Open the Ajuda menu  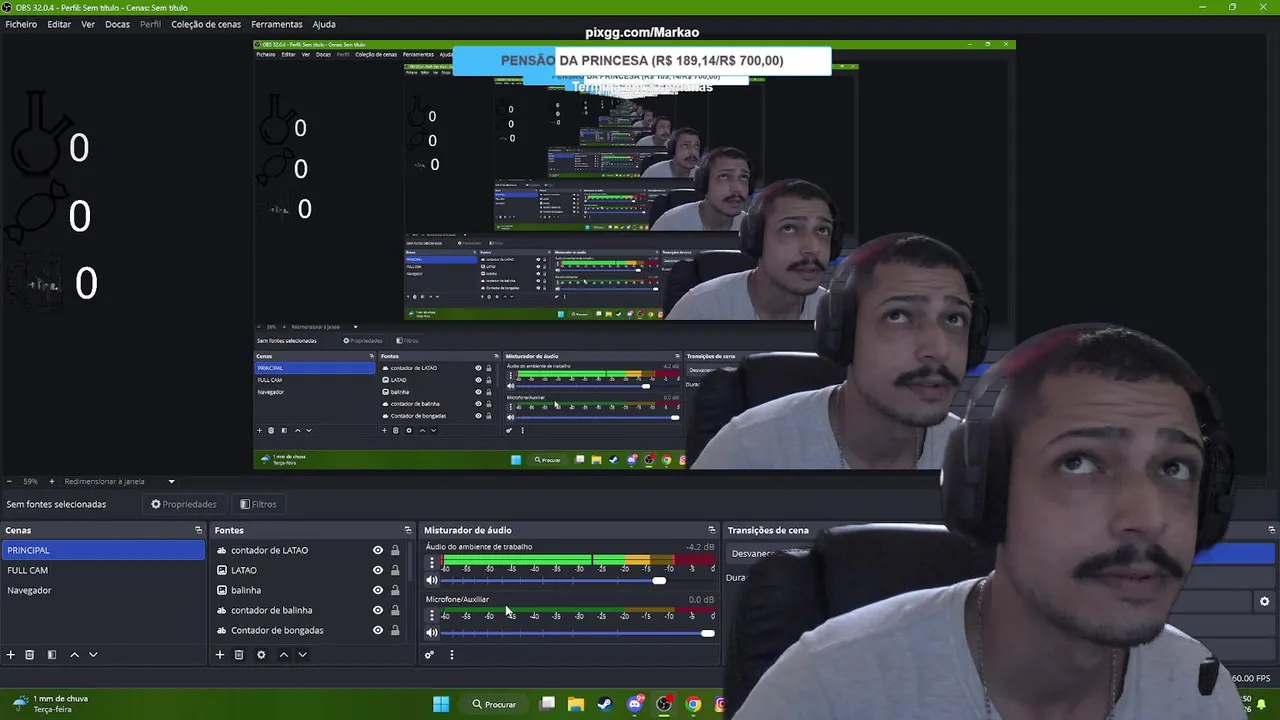(324, 24)
